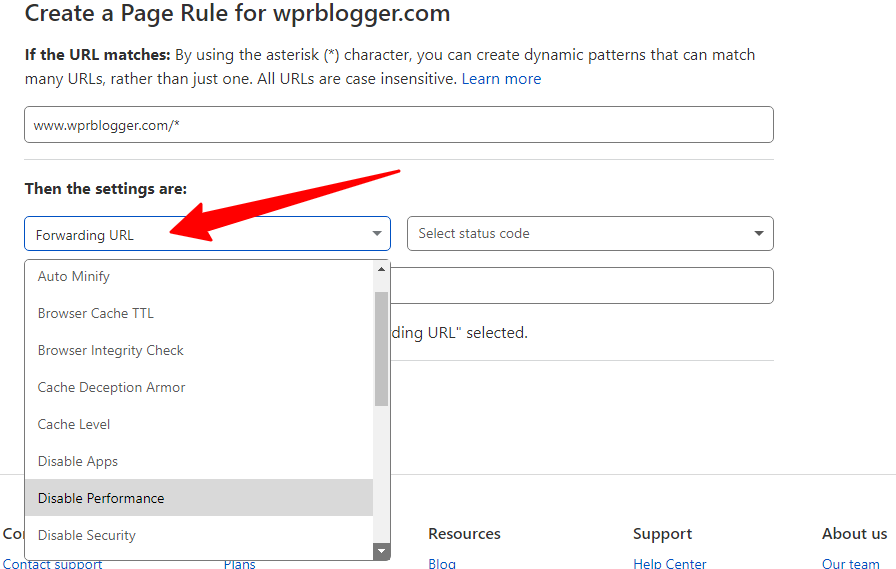Click the Create a Page Rule heading
Image resolution: width=896 pixels, height=569 pixels.
237,13
